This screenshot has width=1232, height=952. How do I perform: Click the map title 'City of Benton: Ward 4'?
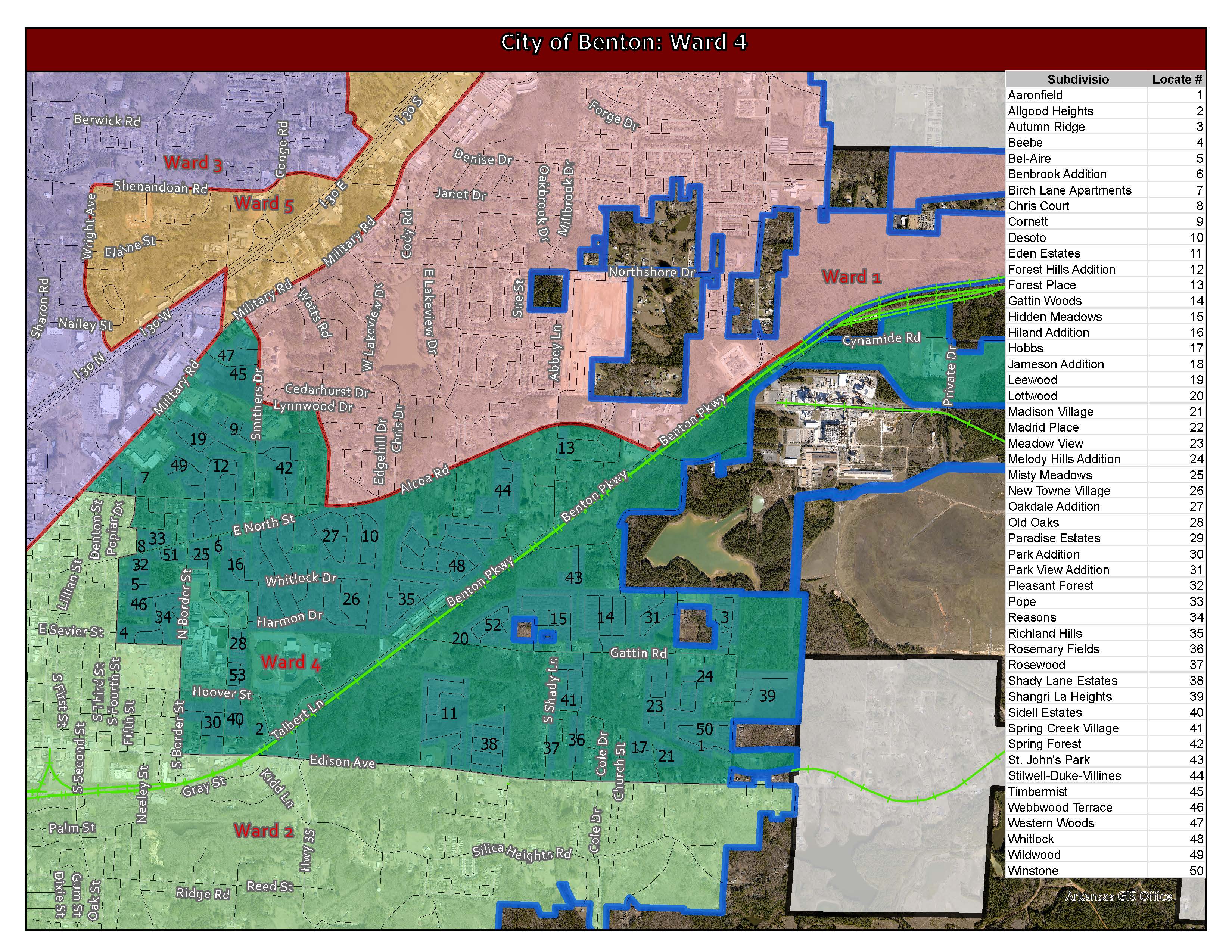tap(623, 42)
